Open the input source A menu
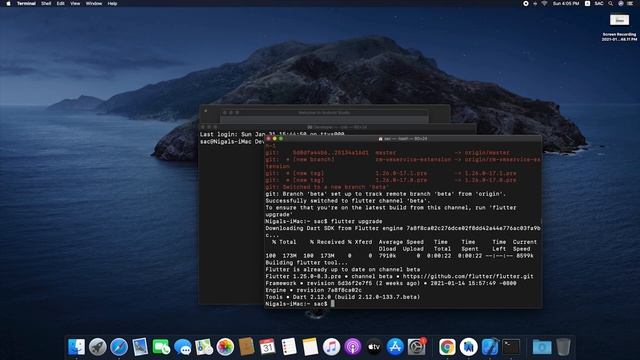The image size is (640, 360). pyautogui.click(x=587, y=3)
